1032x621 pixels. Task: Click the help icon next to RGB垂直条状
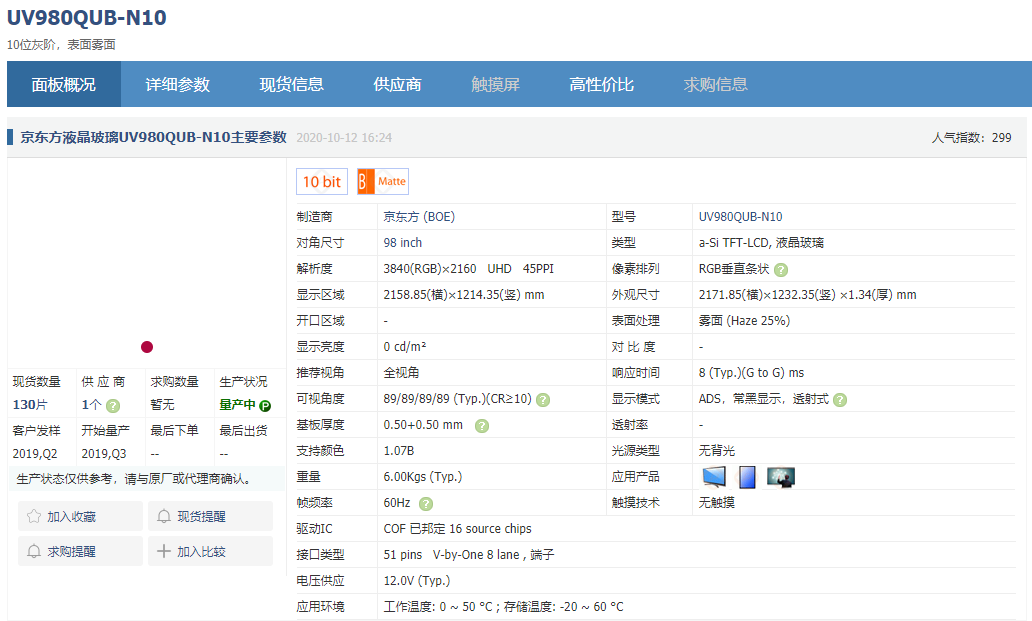tap(781, 270)
